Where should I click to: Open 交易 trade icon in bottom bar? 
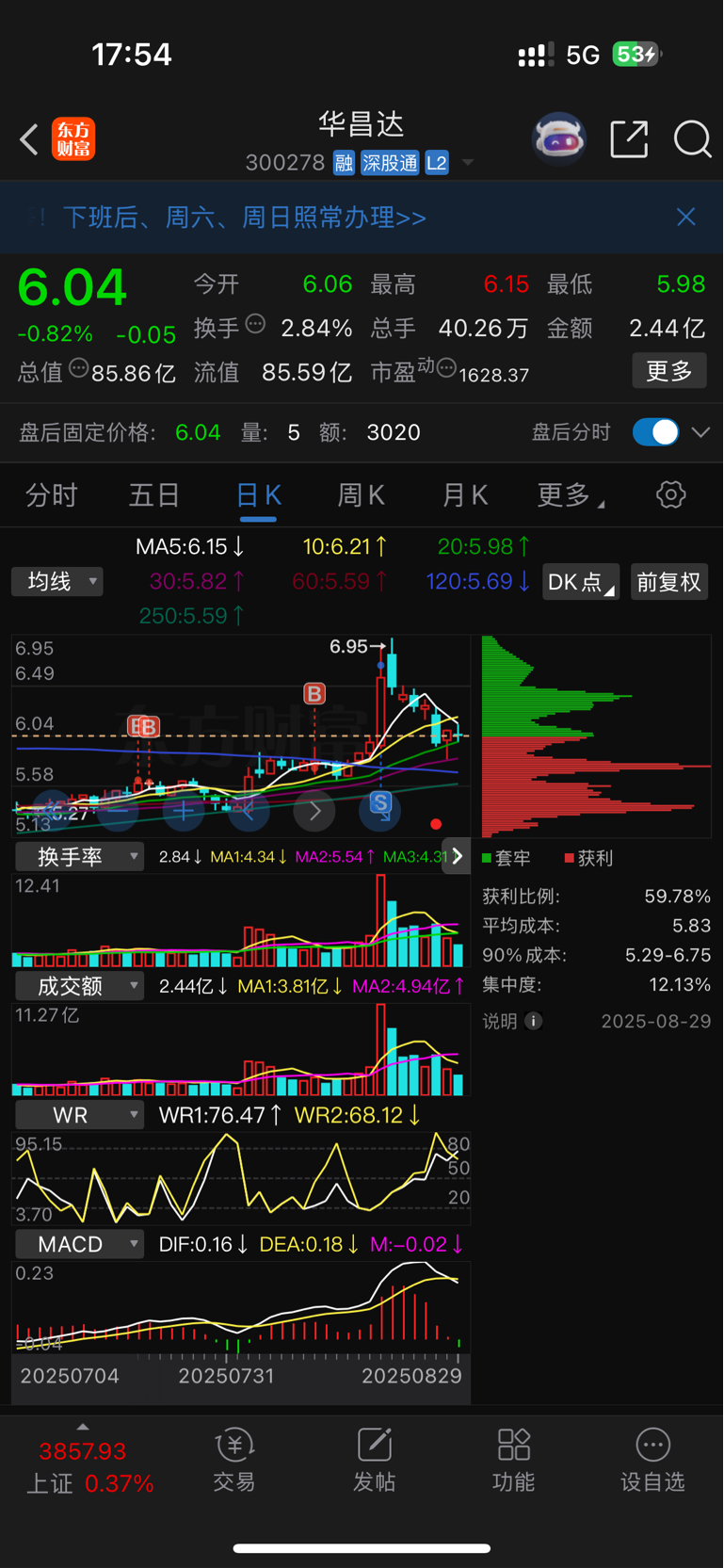[234, 1461]
